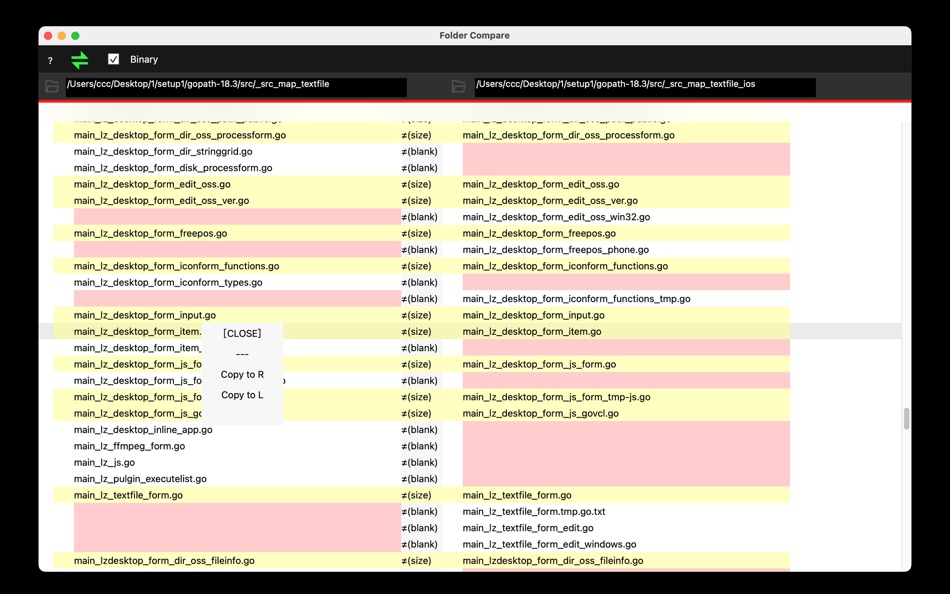Select right main_lz_desktop_form_js_form.go
950x594 pixels.
[539, 364]
